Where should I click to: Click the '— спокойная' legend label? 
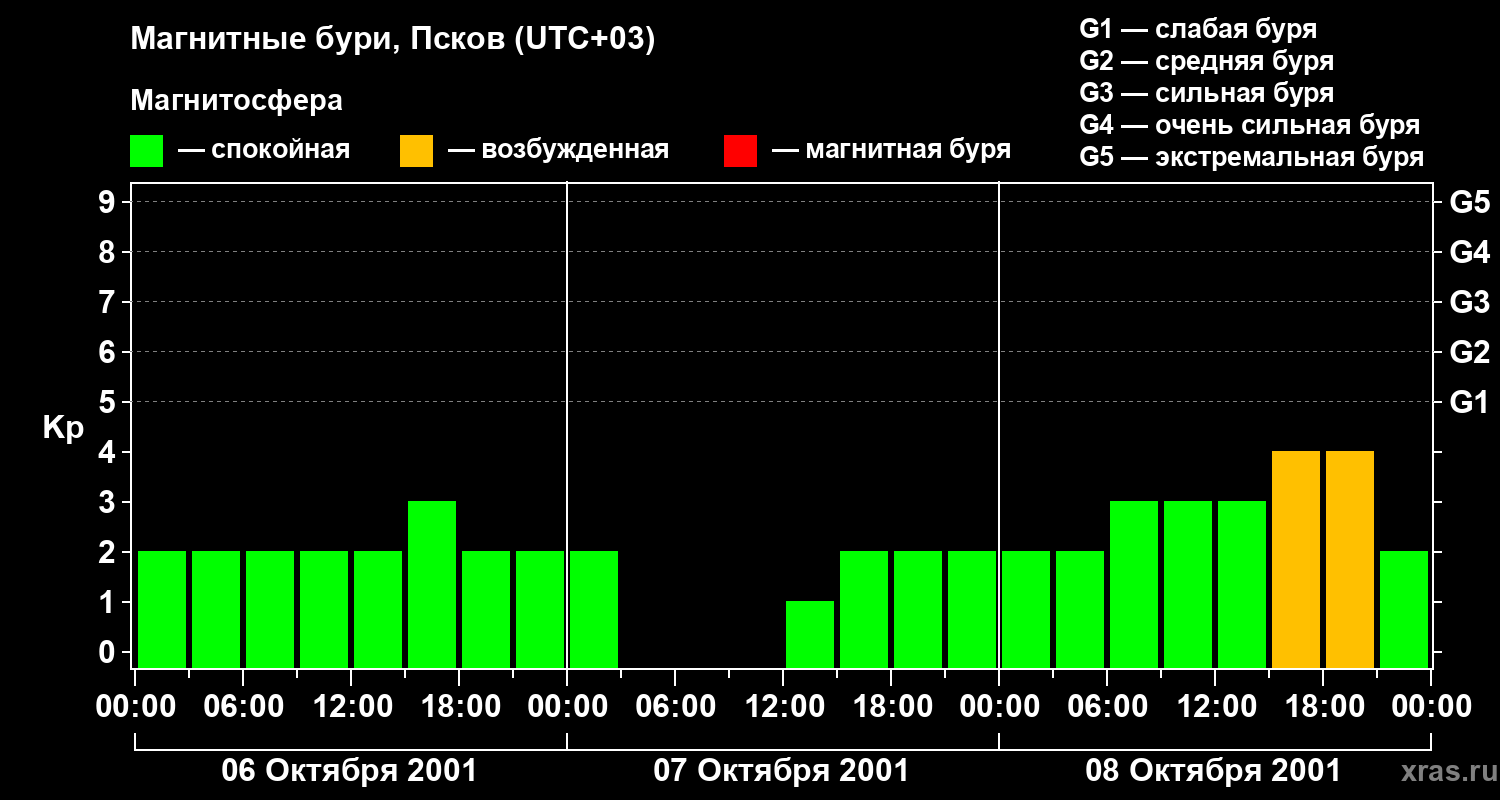click(264, 150)
